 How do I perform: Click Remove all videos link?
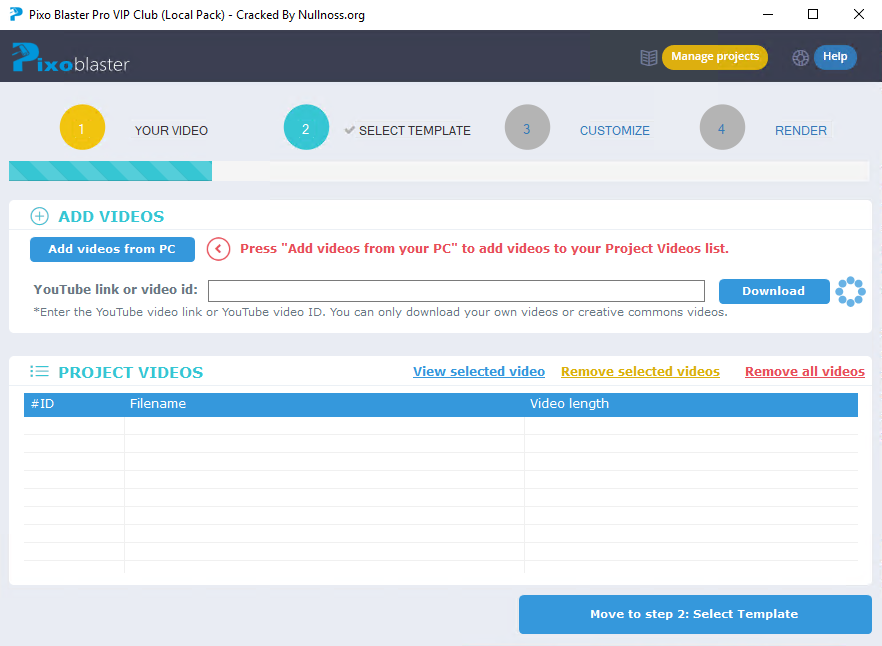(x=804, y=371)
